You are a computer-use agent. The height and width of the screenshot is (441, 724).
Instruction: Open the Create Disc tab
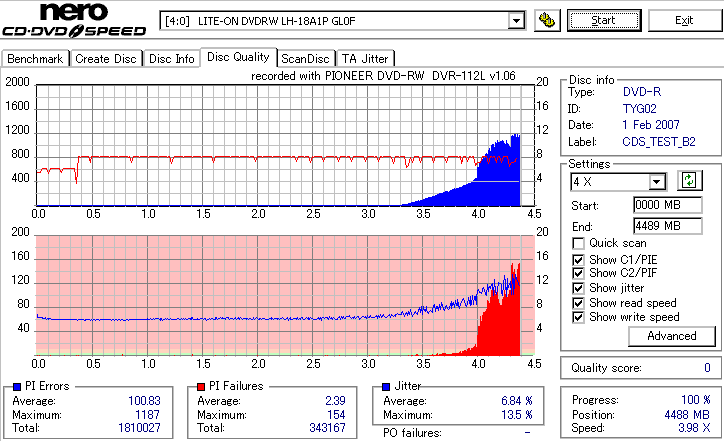[x=106, y=59]
